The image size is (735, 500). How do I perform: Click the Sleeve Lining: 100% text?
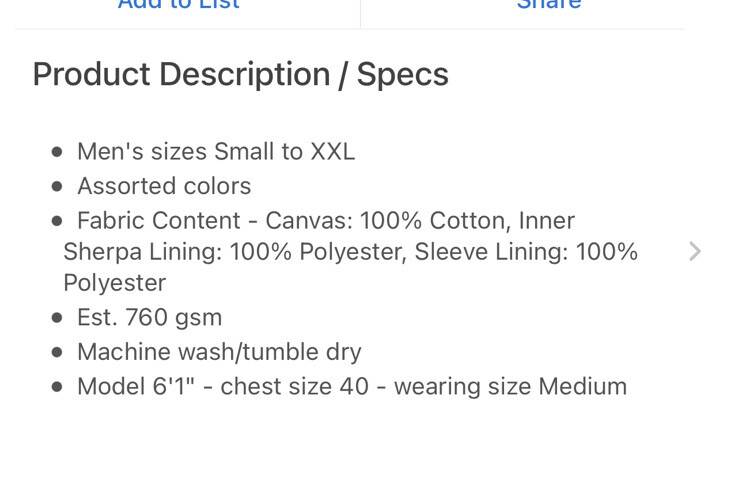coord(526,252)
